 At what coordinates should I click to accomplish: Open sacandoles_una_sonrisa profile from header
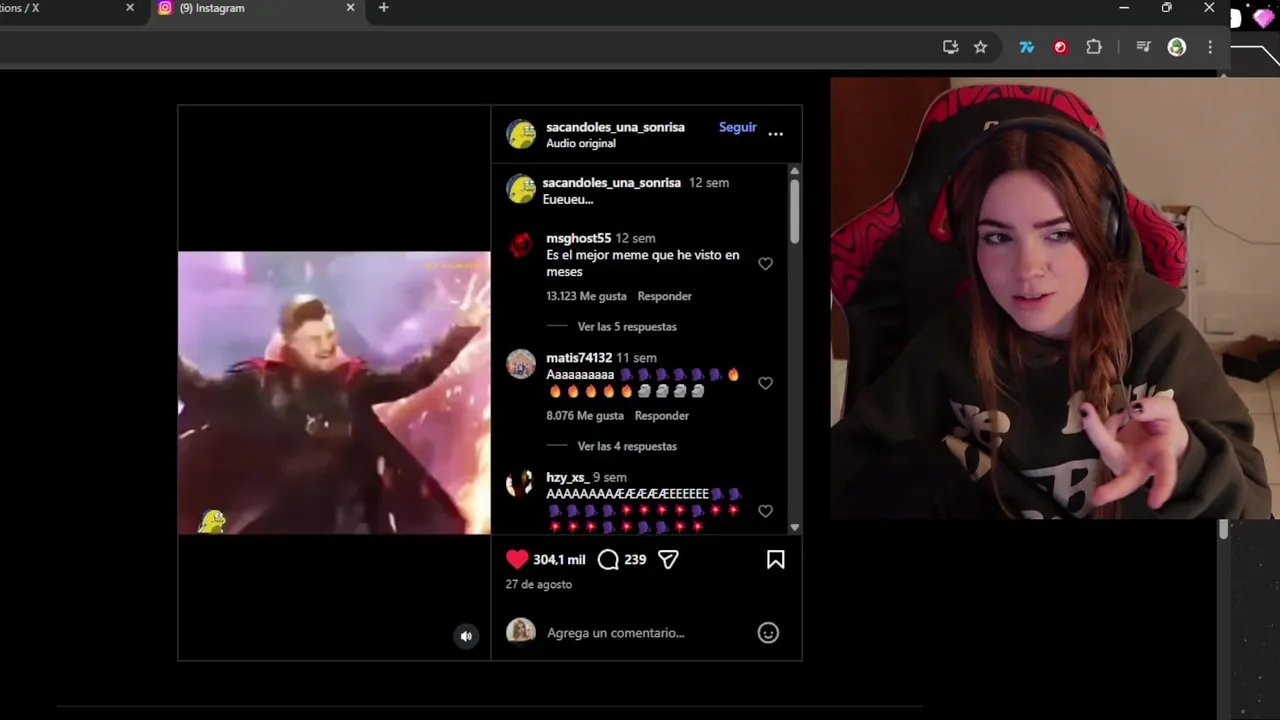[x=615, y=127]
